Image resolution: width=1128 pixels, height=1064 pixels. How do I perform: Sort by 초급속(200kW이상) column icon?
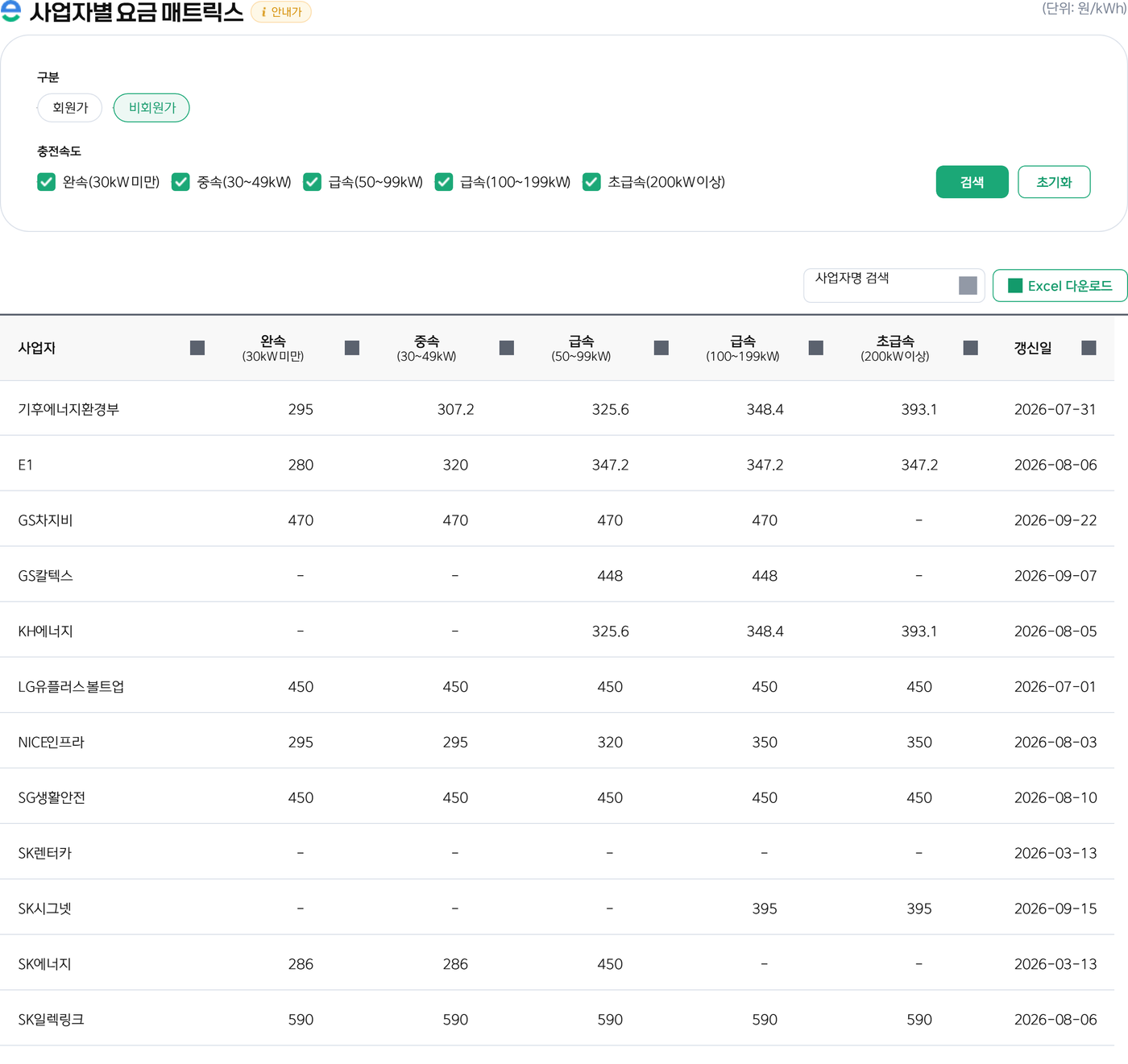tap(971, 348)
